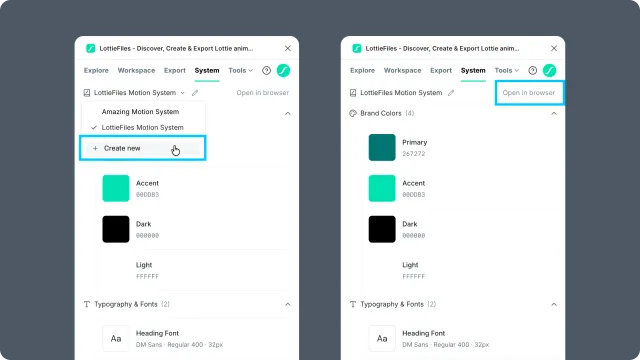Click Create new in system dropdown
Image resolution: width=640 pixels, height=360 pixels.
(142, 148)
